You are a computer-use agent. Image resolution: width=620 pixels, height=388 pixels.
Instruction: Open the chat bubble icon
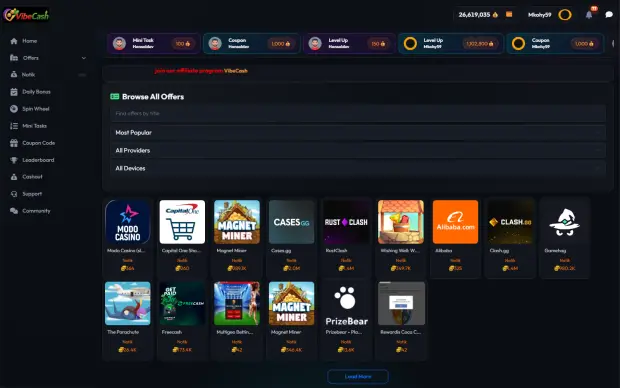609,15
